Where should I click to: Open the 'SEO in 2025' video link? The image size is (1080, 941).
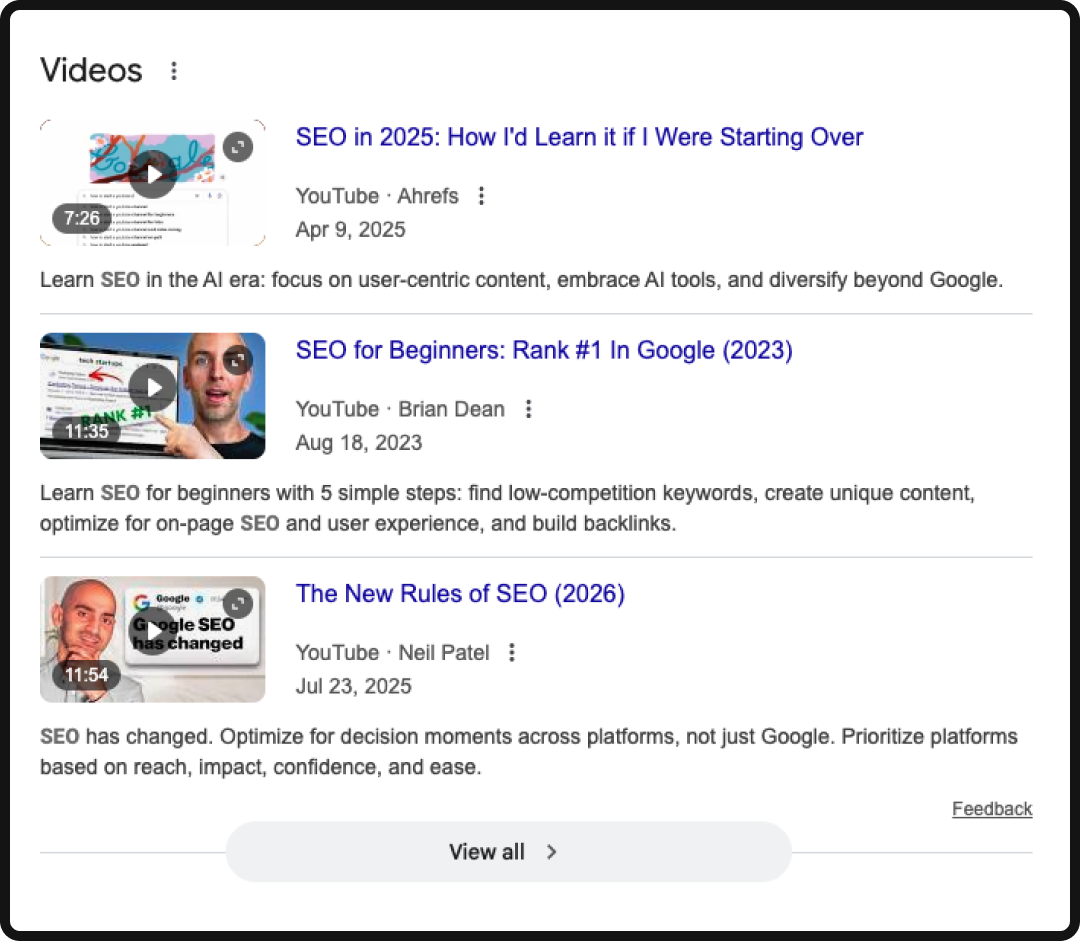[579, 137]
